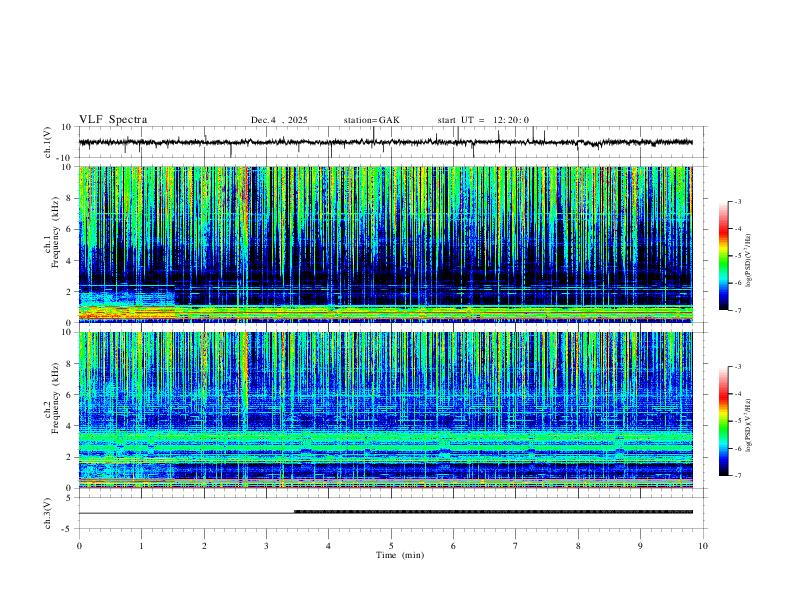
Task: Click the "5" tick on ch.3(V) axis
Action: tap(70, 497)
